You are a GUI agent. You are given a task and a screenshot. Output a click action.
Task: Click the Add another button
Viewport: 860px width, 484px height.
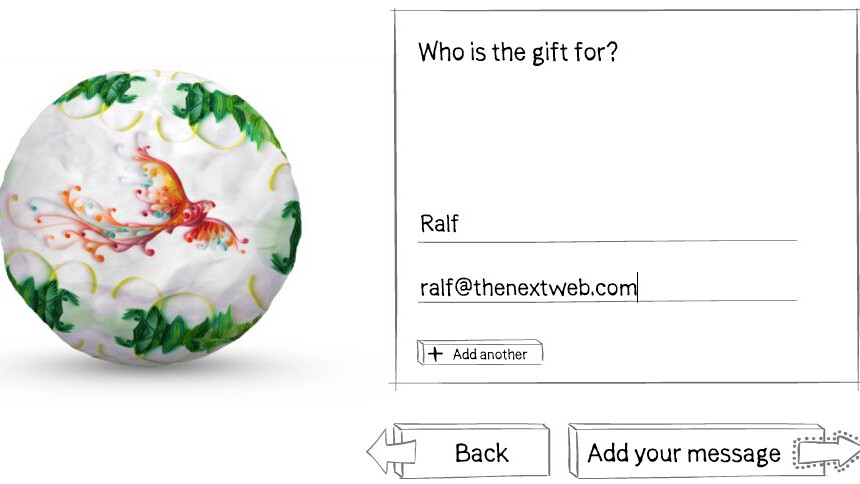tap(480, 353)
